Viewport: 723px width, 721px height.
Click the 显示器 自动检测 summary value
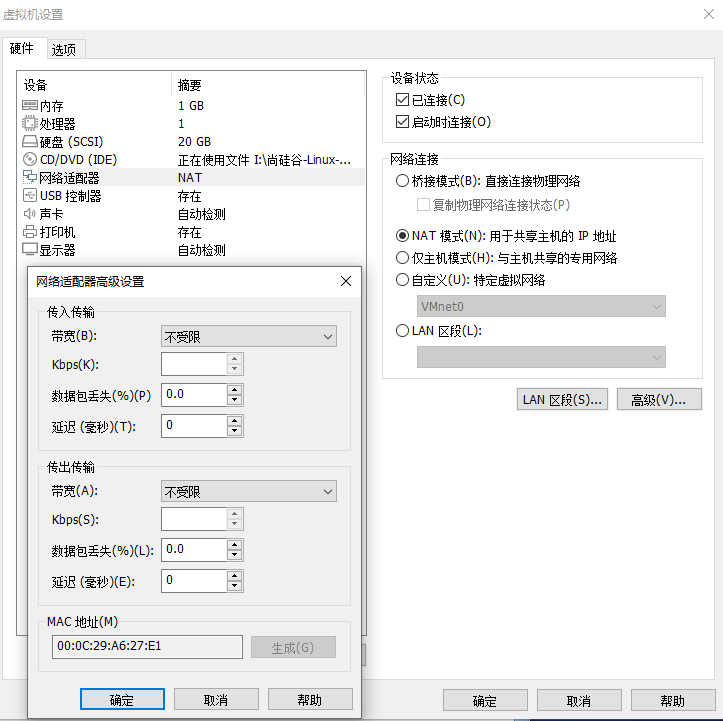(x=201, y=250)
